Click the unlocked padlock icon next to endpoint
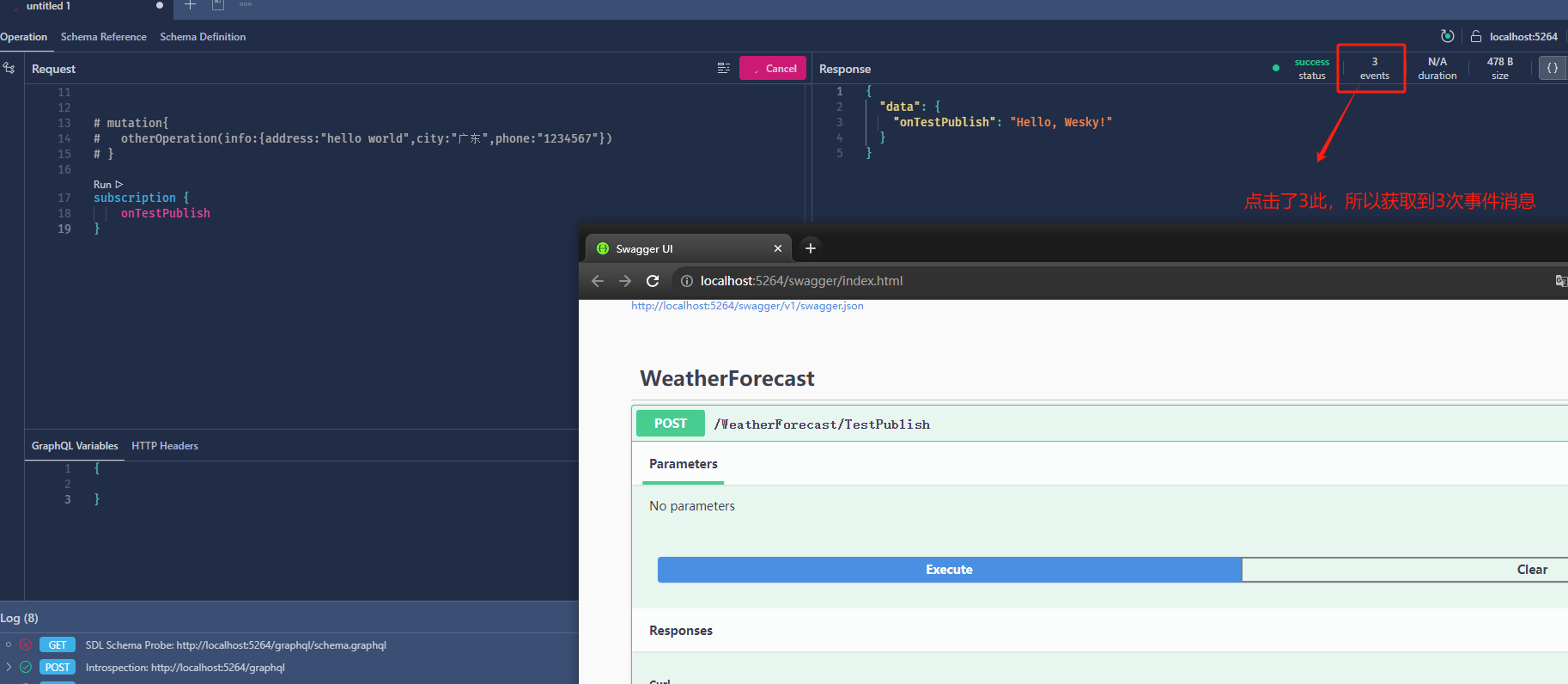 [1476, 36]
